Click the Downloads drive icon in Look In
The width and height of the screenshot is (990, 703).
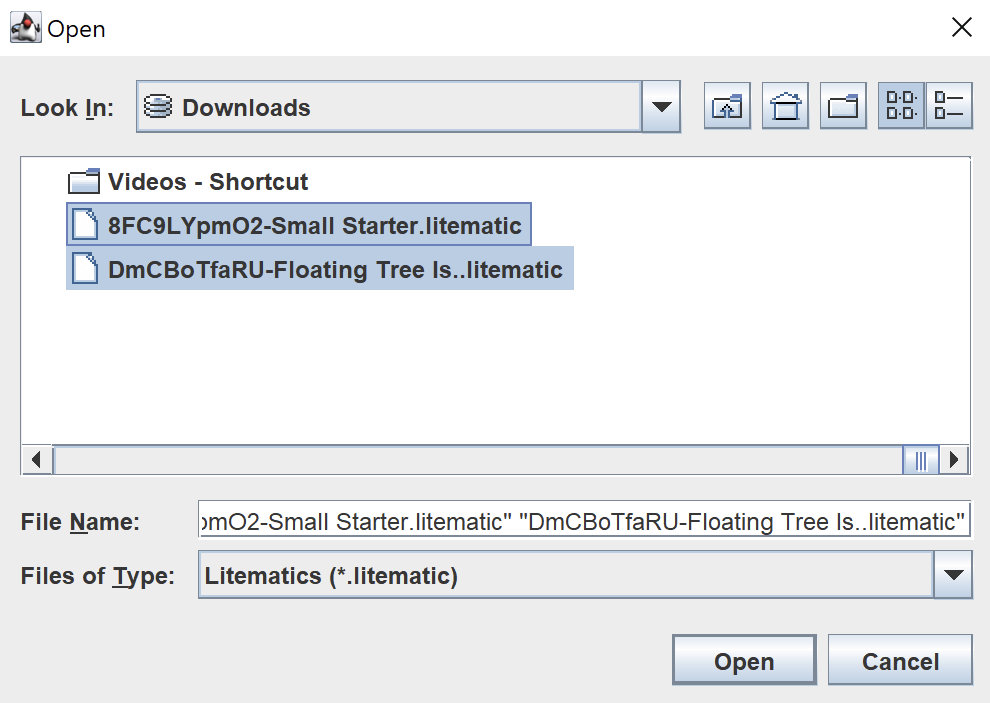pos(157,107)
